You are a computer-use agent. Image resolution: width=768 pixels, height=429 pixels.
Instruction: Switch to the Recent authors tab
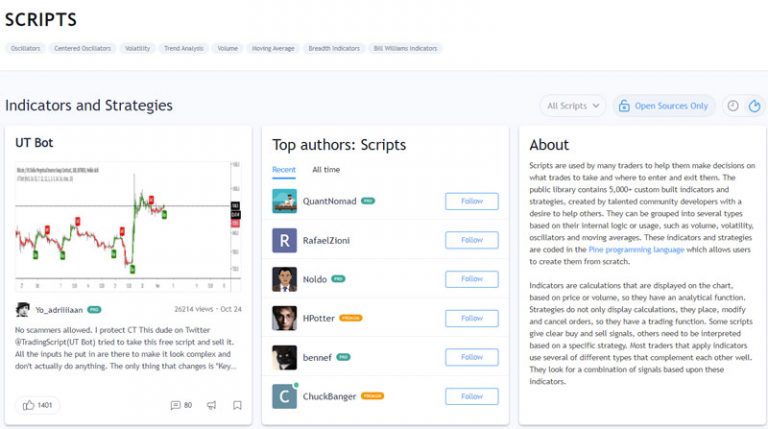(284, 170)
